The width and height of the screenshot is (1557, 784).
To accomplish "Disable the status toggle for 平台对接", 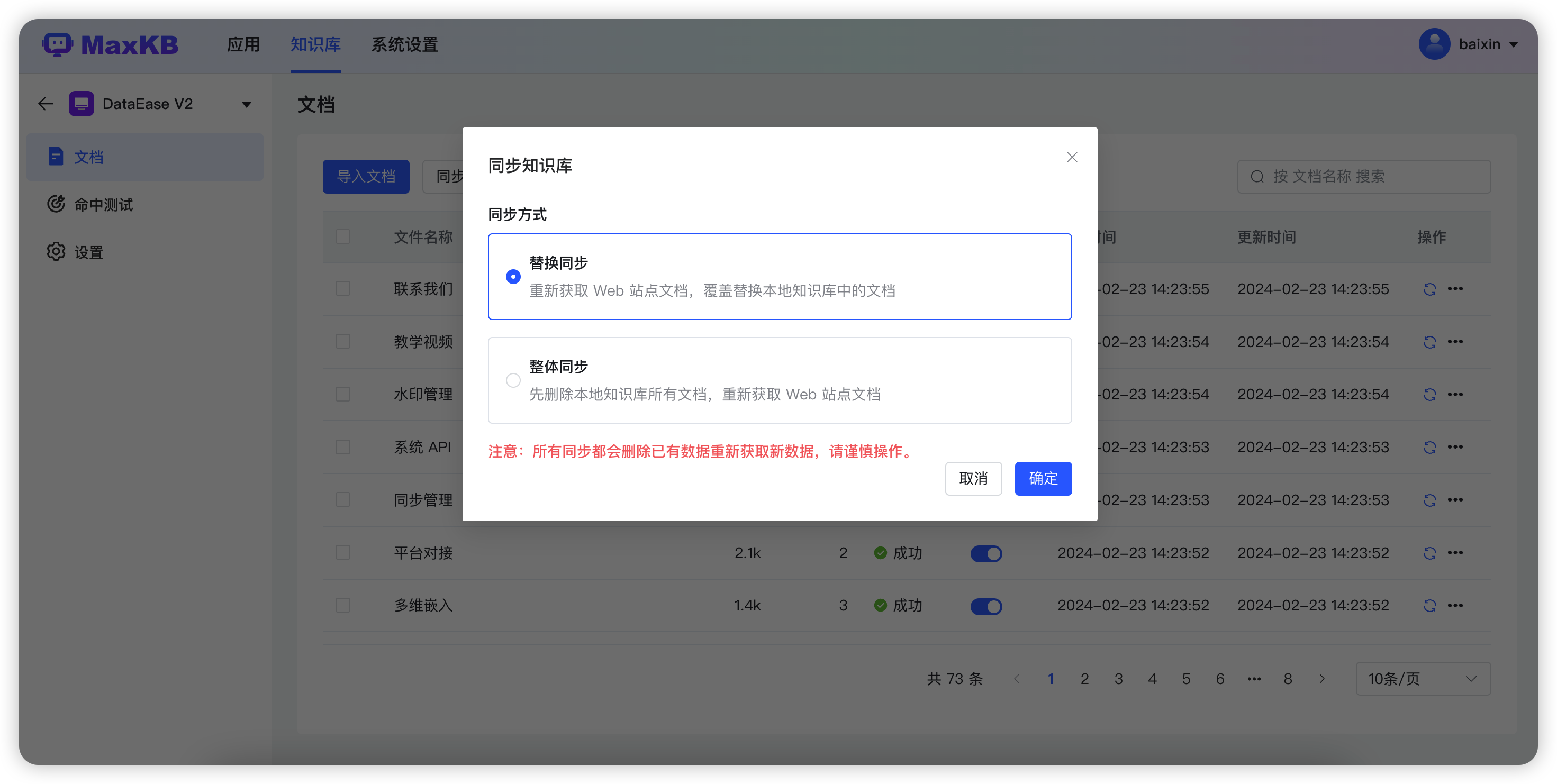I will [x=986, y=553].
